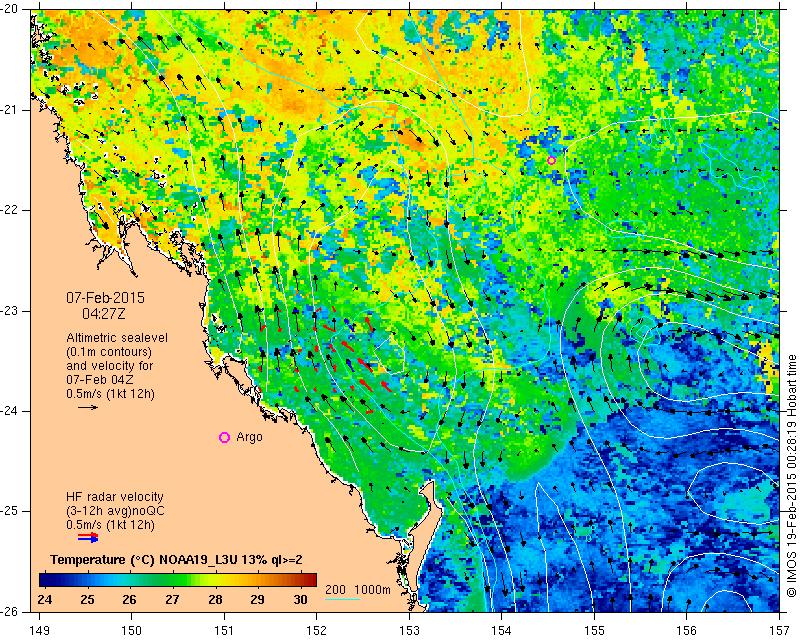Click latitude axis label '-26'
Screen dimensions: 800x640
click(10, 611)
